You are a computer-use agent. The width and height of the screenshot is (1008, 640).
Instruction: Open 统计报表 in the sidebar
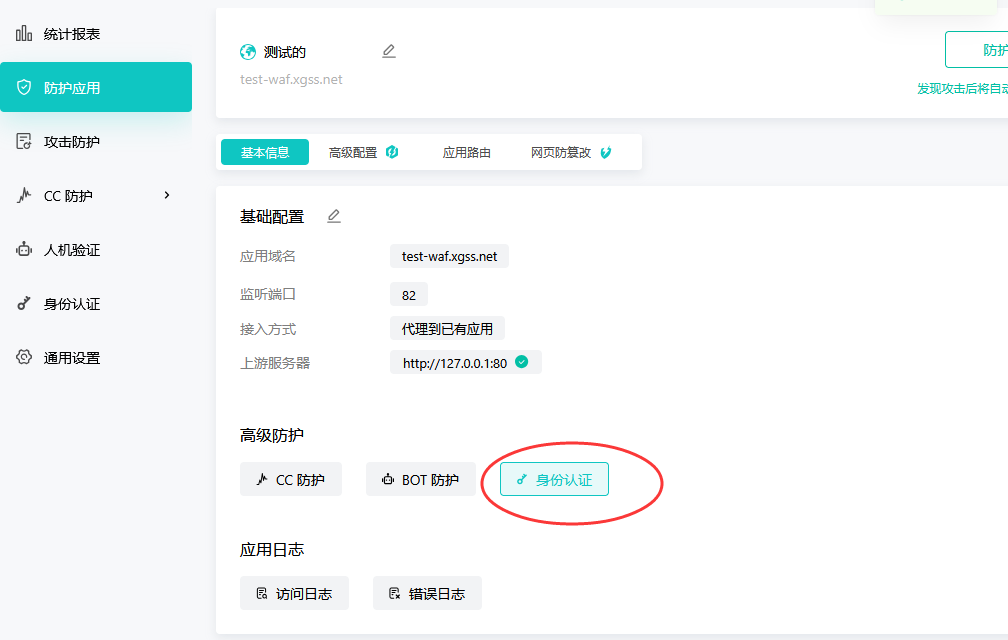coord(71,34)
